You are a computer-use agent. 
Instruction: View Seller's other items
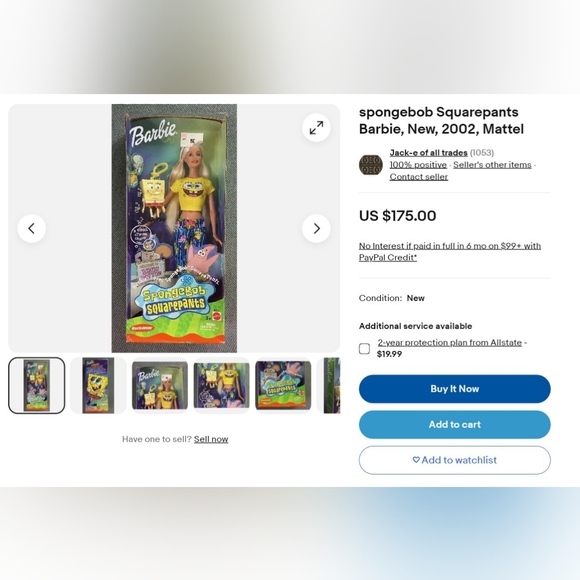click(x=492, y=165)
